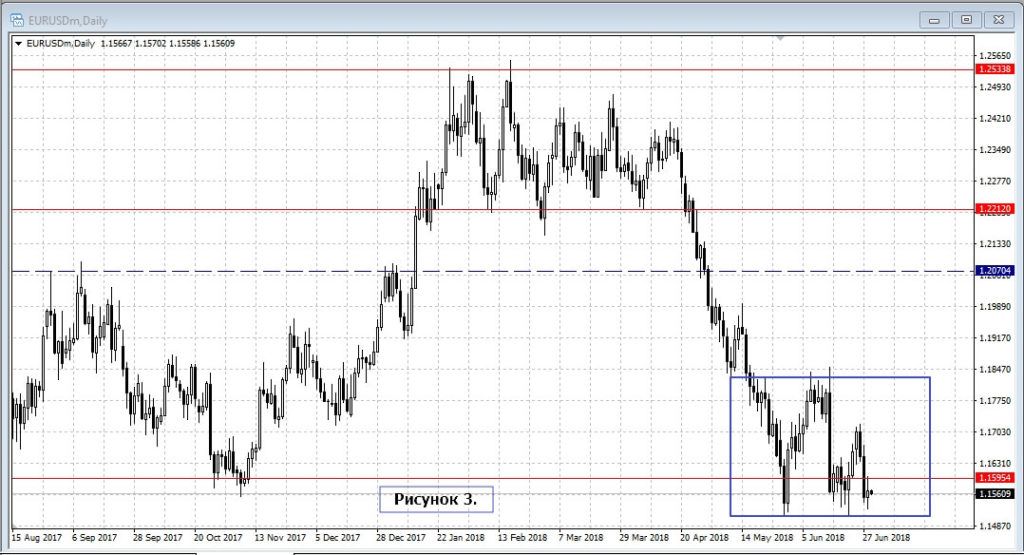Click the 1.19170 value on price scale
1024x555 pixels.
(995, 339)
